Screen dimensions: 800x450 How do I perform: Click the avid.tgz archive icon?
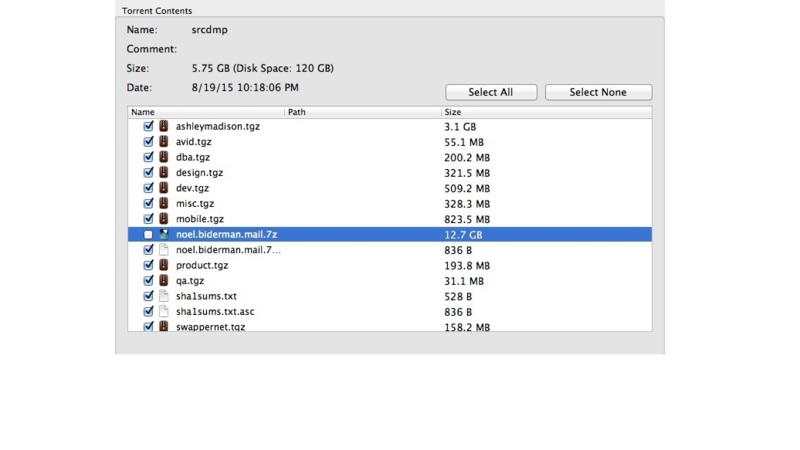[164, 141]
